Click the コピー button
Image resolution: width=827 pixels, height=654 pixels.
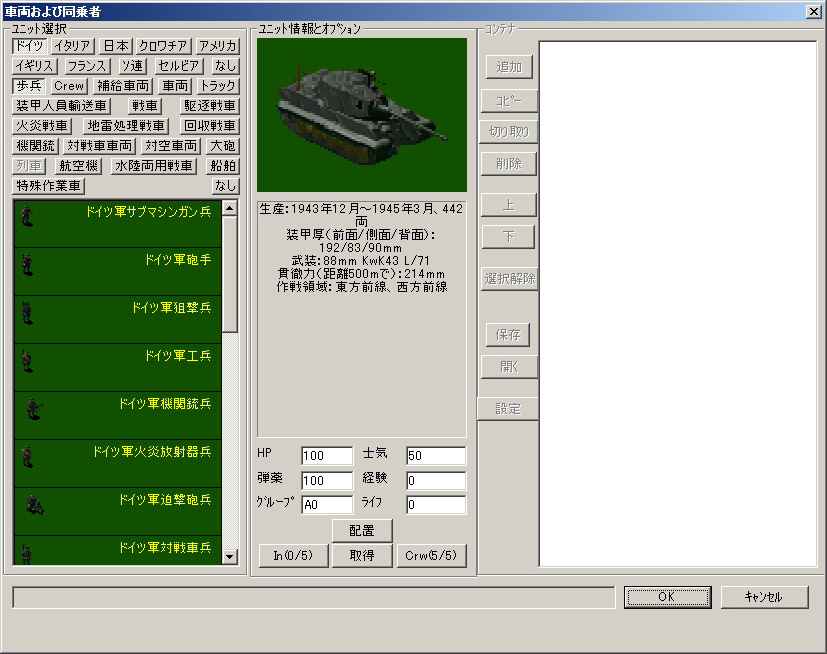509,101
